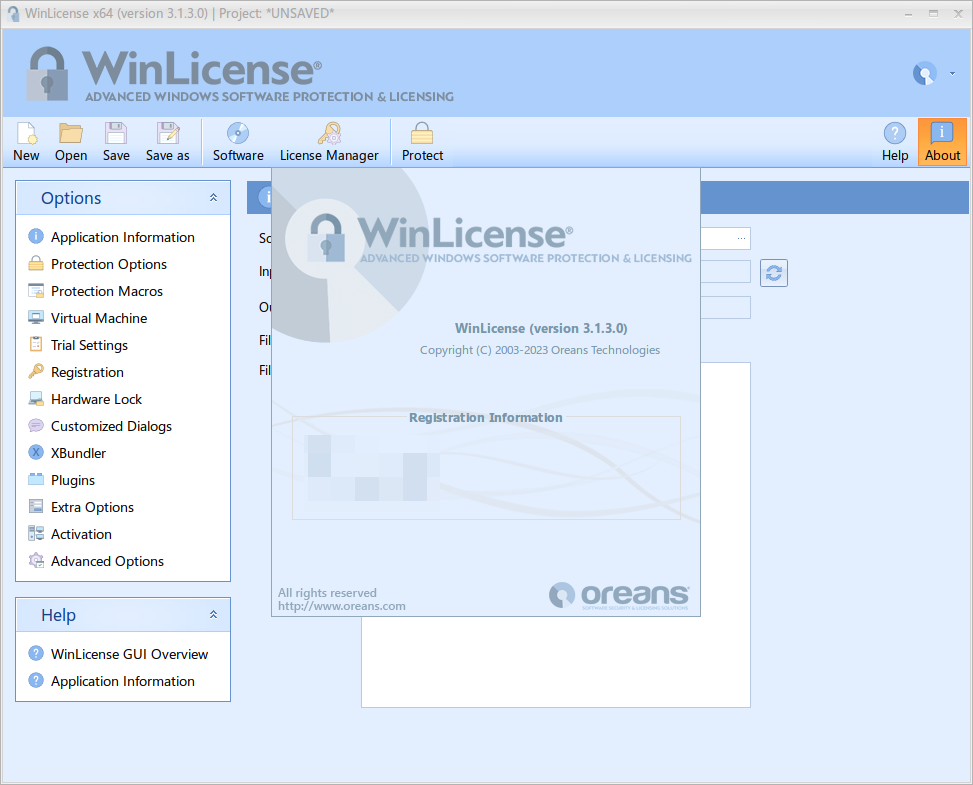Click the Copyright 2003-2023 Oreans Technologies text
Viewport: 973px width, 785px height.
pyautogui.click(x=540, y=350)
